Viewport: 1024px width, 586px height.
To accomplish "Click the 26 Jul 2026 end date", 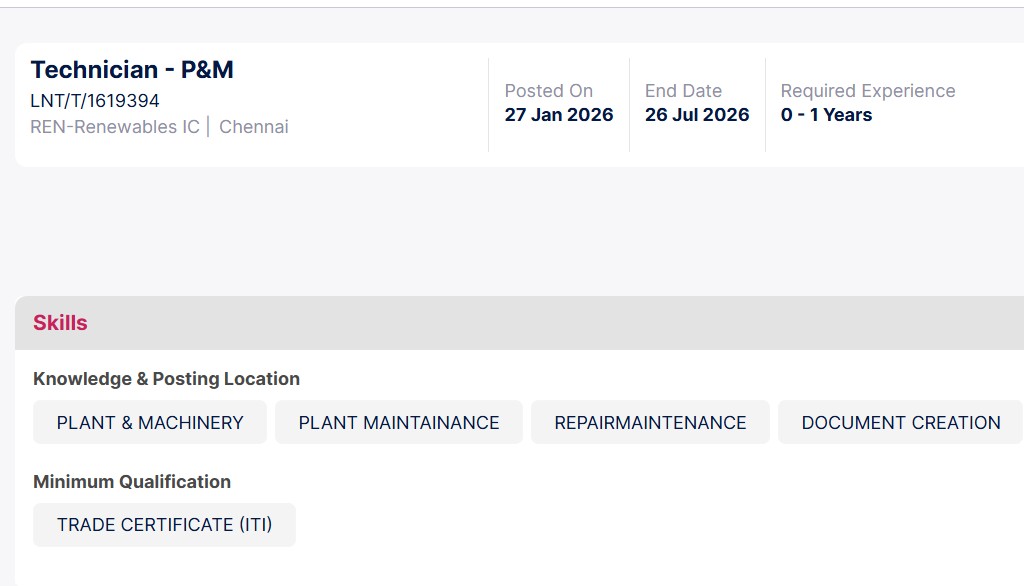I will click(697, 115).
